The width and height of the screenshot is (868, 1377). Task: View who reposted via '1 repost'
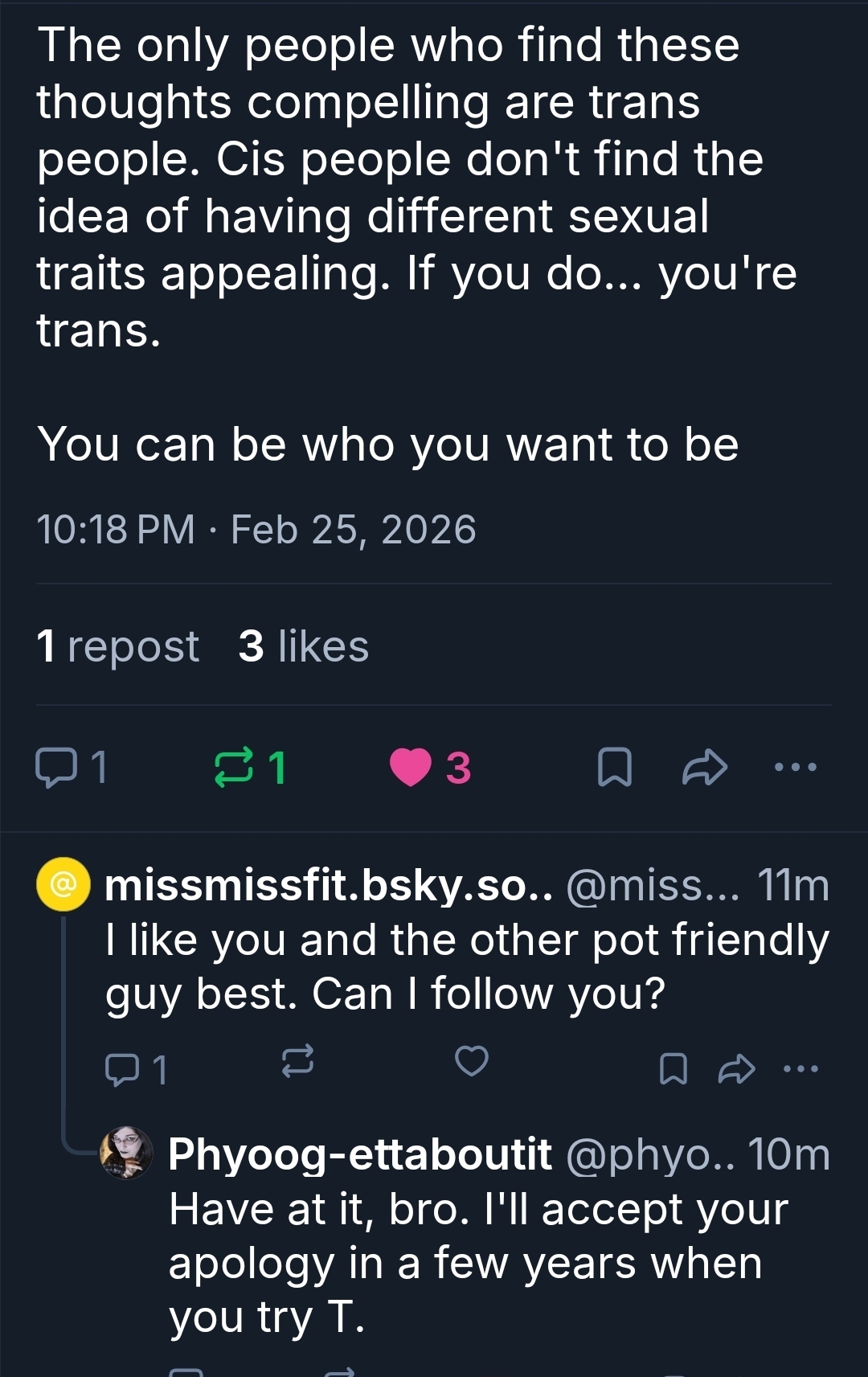pos(117,646)
